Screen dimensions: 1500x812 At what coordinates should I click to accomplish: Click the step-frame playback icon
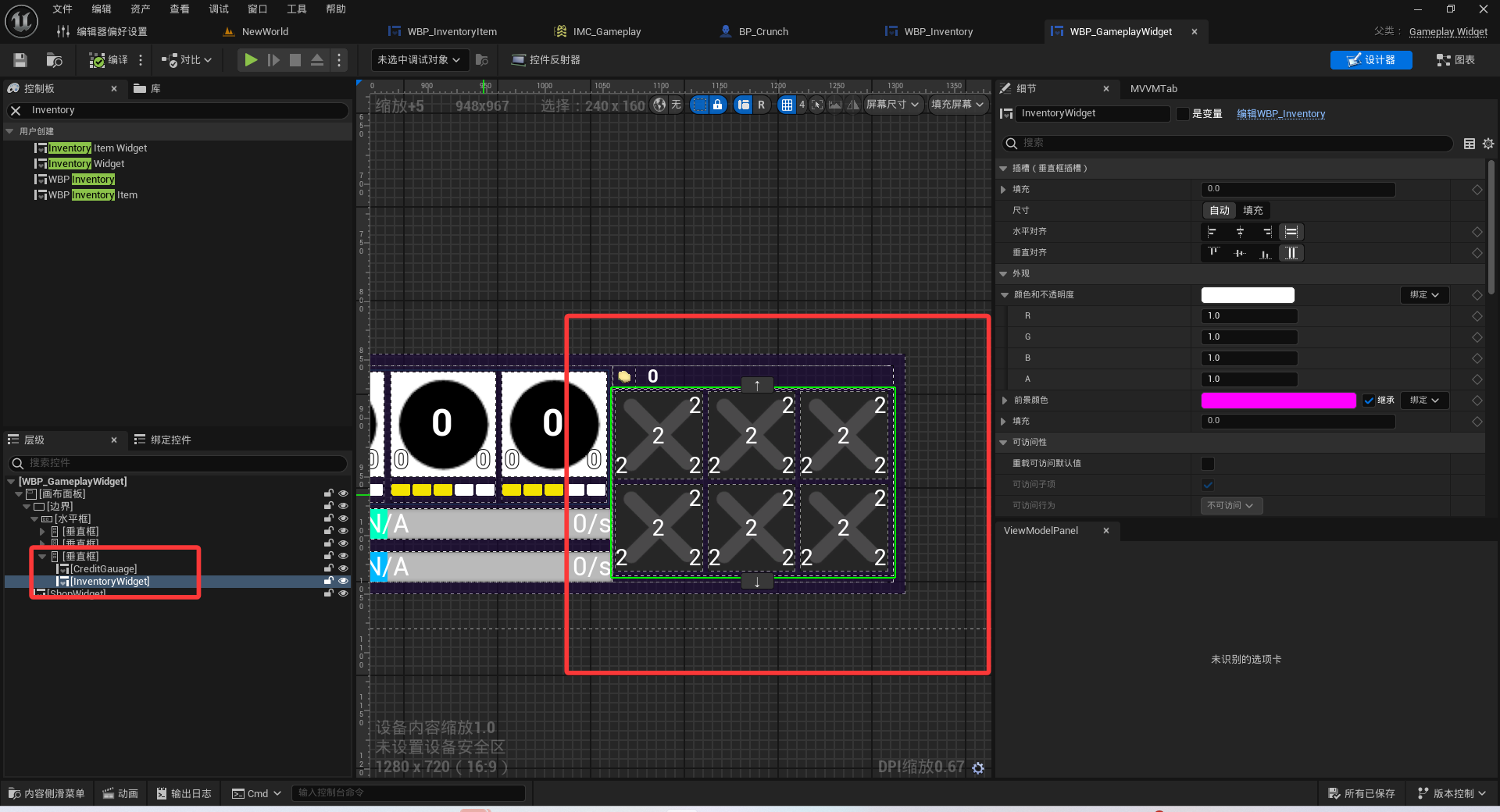tap(273, 60)
